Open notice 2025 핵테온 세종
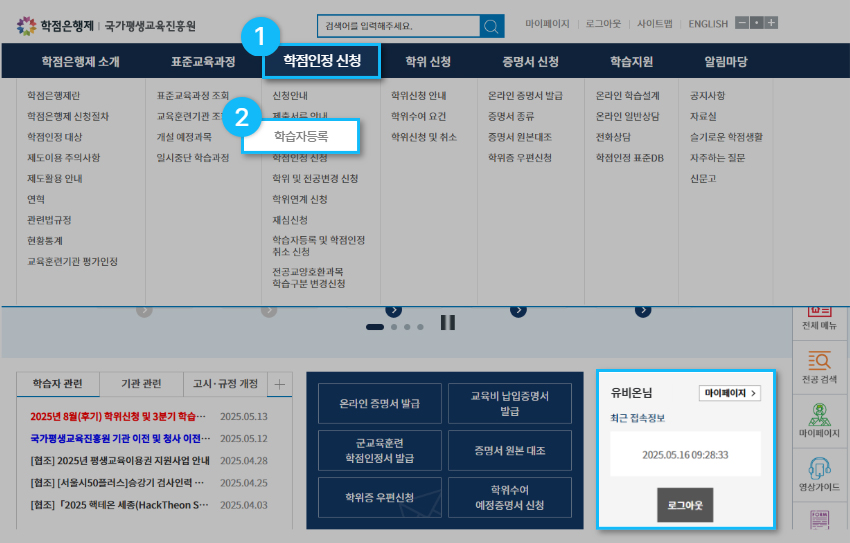The height and width of the screenshot is (543, 850). (119, 505)
